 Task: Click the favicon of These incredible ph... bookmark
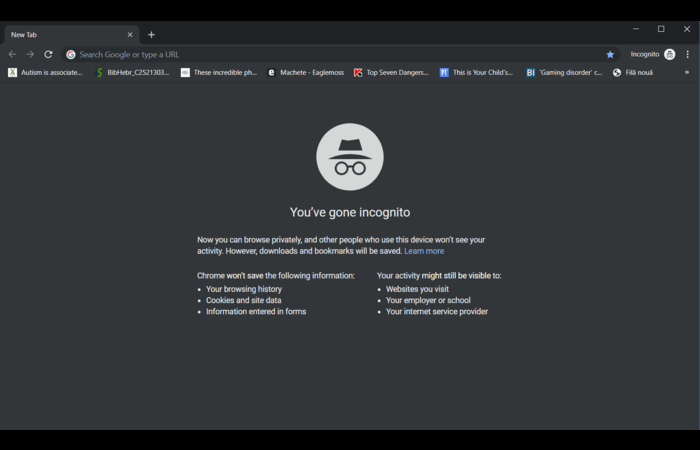(185, 72)
